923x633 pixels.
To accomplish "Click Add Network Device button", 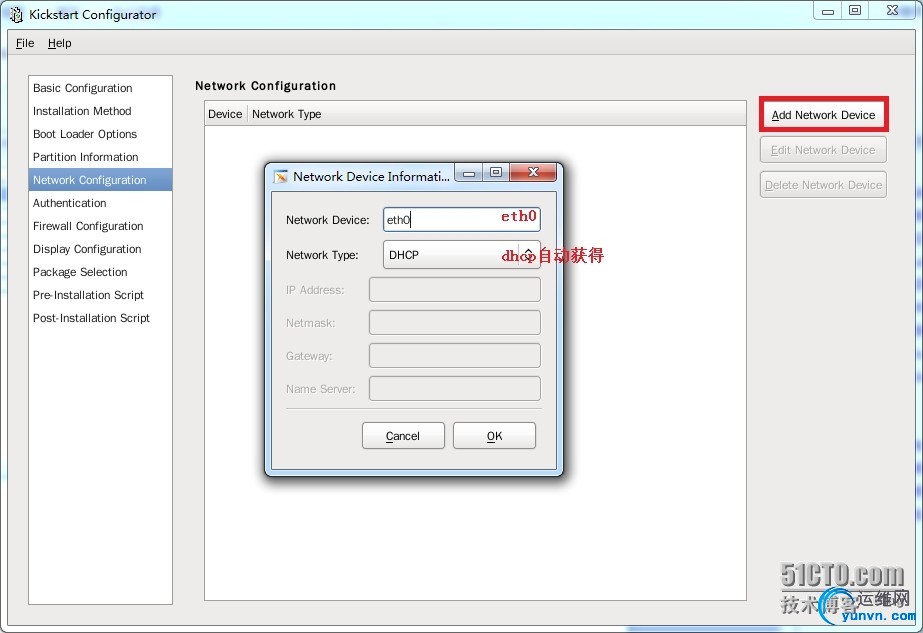I will 823,115.
